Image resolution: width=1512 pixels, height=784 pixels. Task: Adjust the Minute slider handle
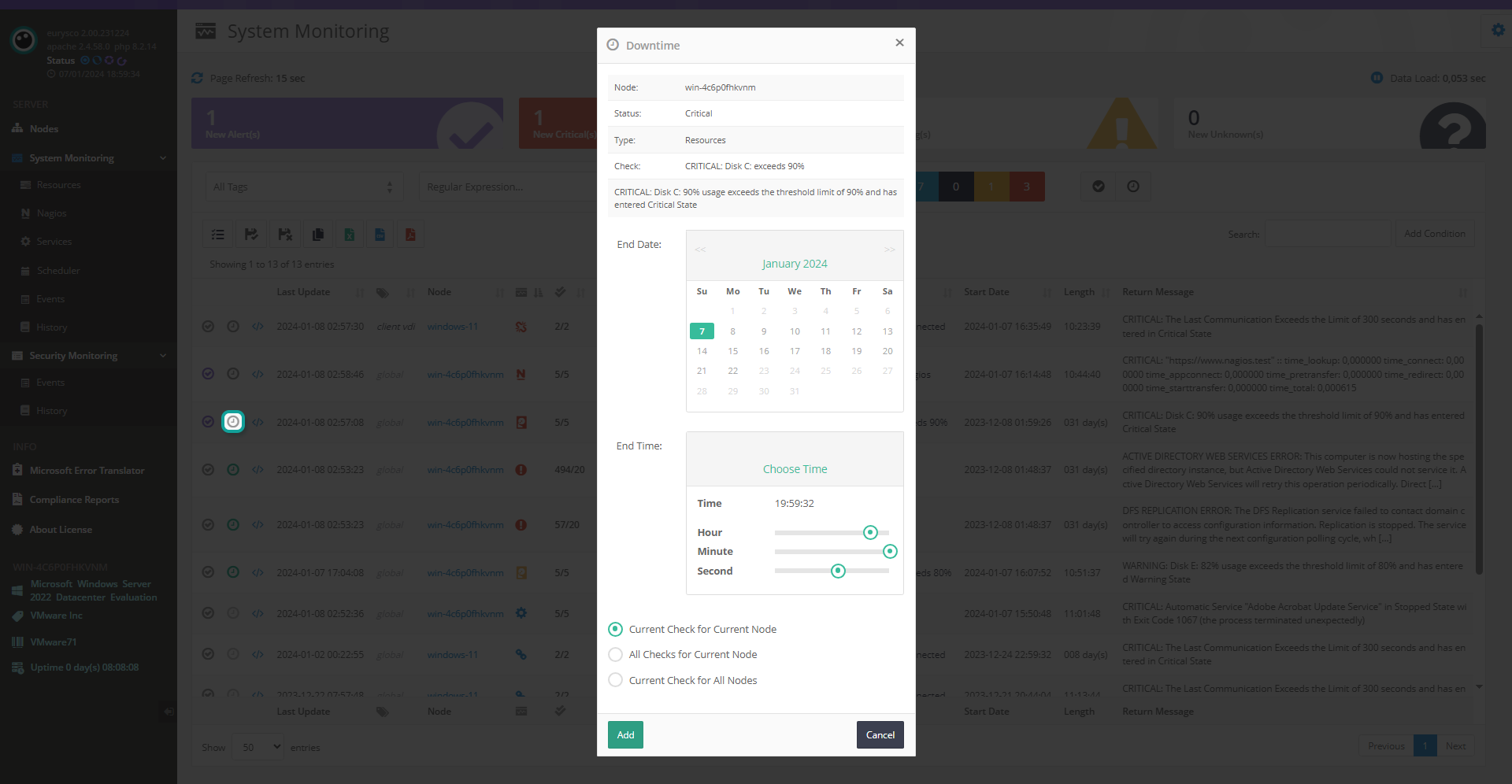(x=890, y=552)
